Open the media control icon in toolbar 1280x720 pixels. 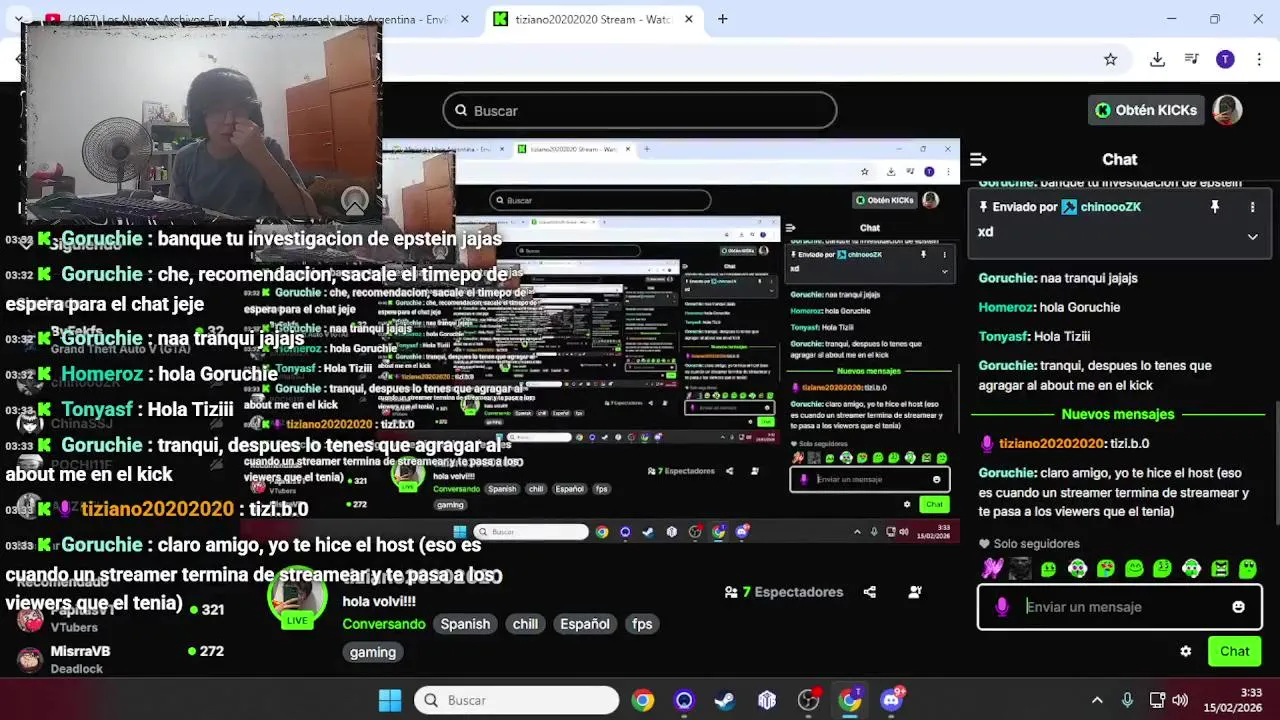tap(1191, 59)
